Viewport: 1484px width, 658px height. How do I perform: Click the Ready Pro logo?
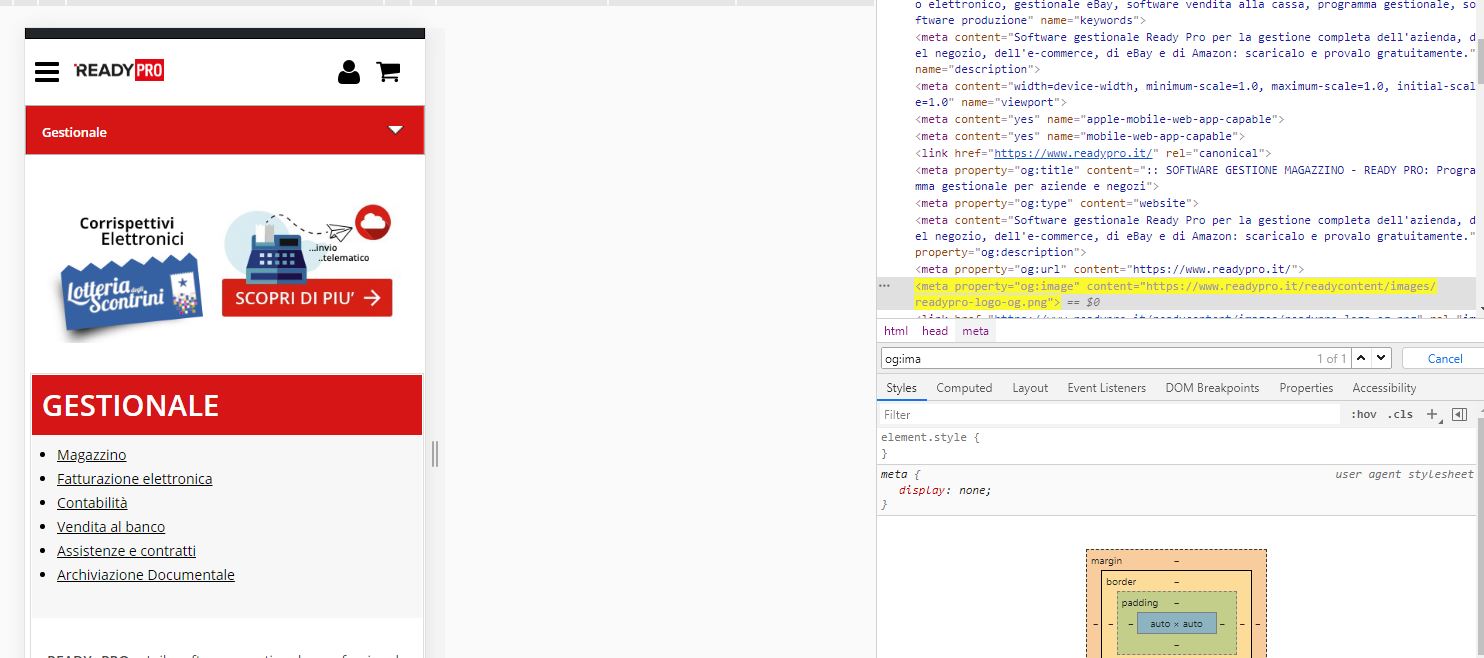coord(119,70)
